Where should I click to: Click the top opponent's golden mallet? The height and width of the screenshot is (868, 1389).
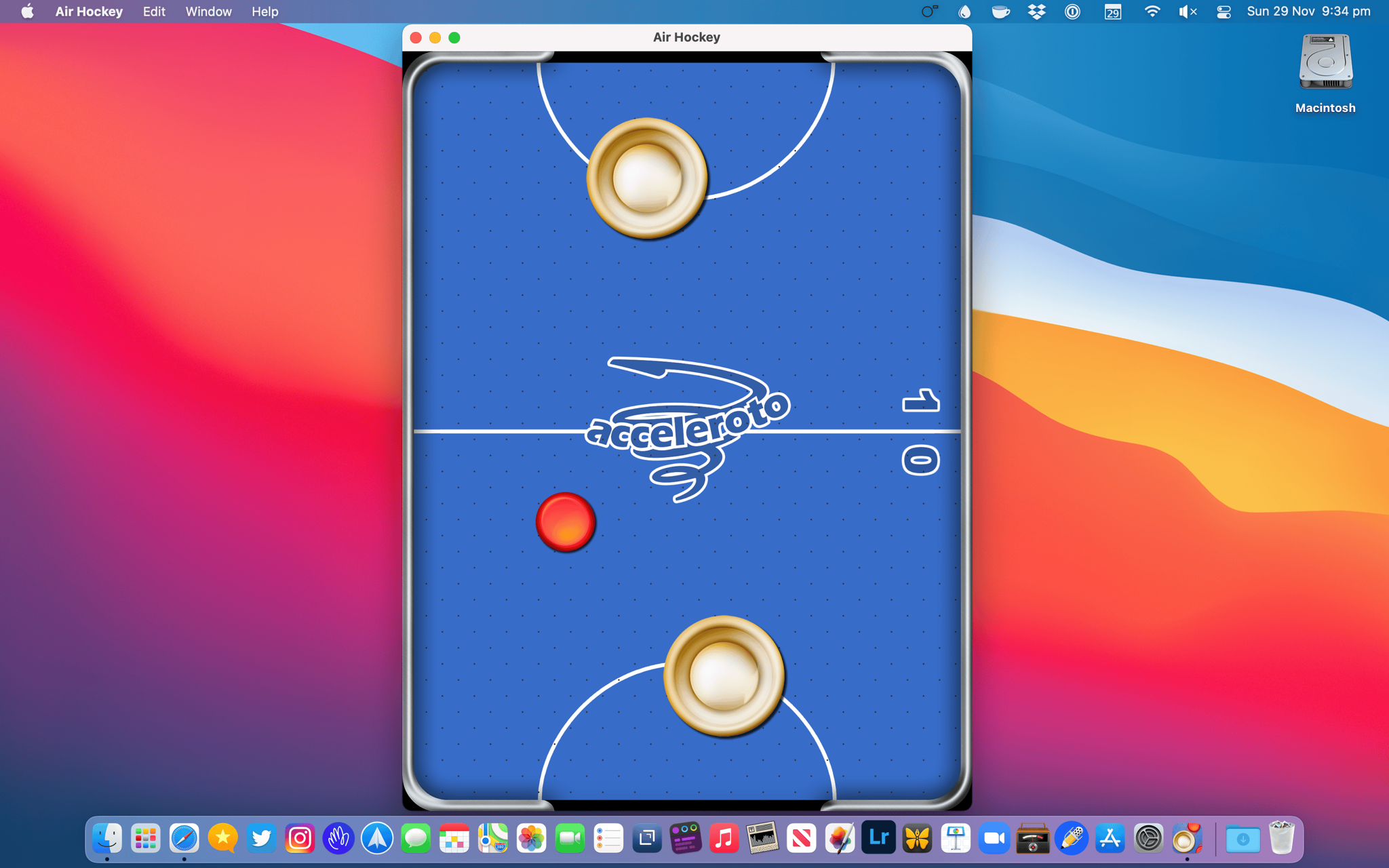(646, 178)
